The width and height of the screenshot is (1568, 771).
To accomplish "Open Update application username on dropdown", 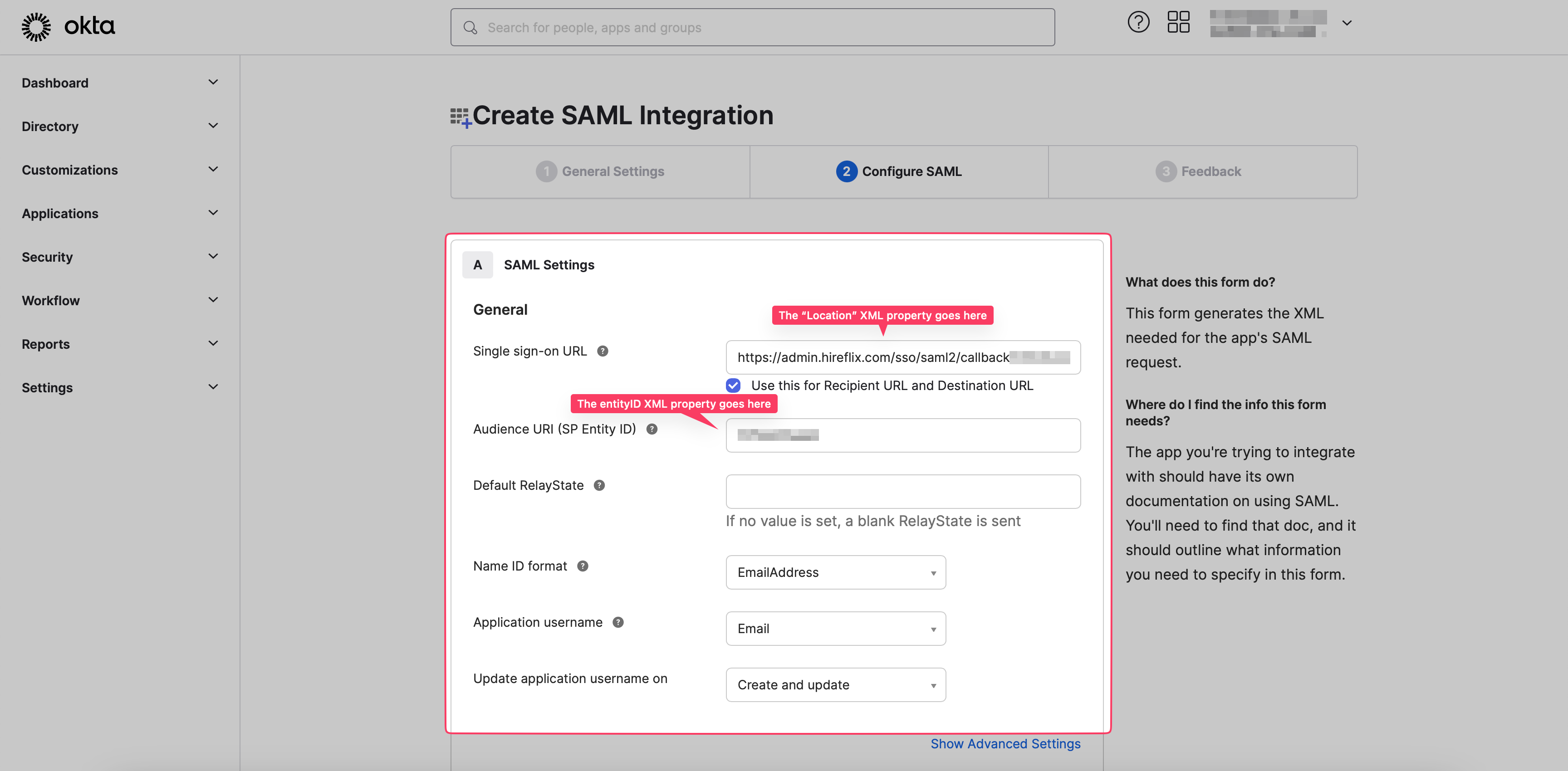I will coord(836,684).
